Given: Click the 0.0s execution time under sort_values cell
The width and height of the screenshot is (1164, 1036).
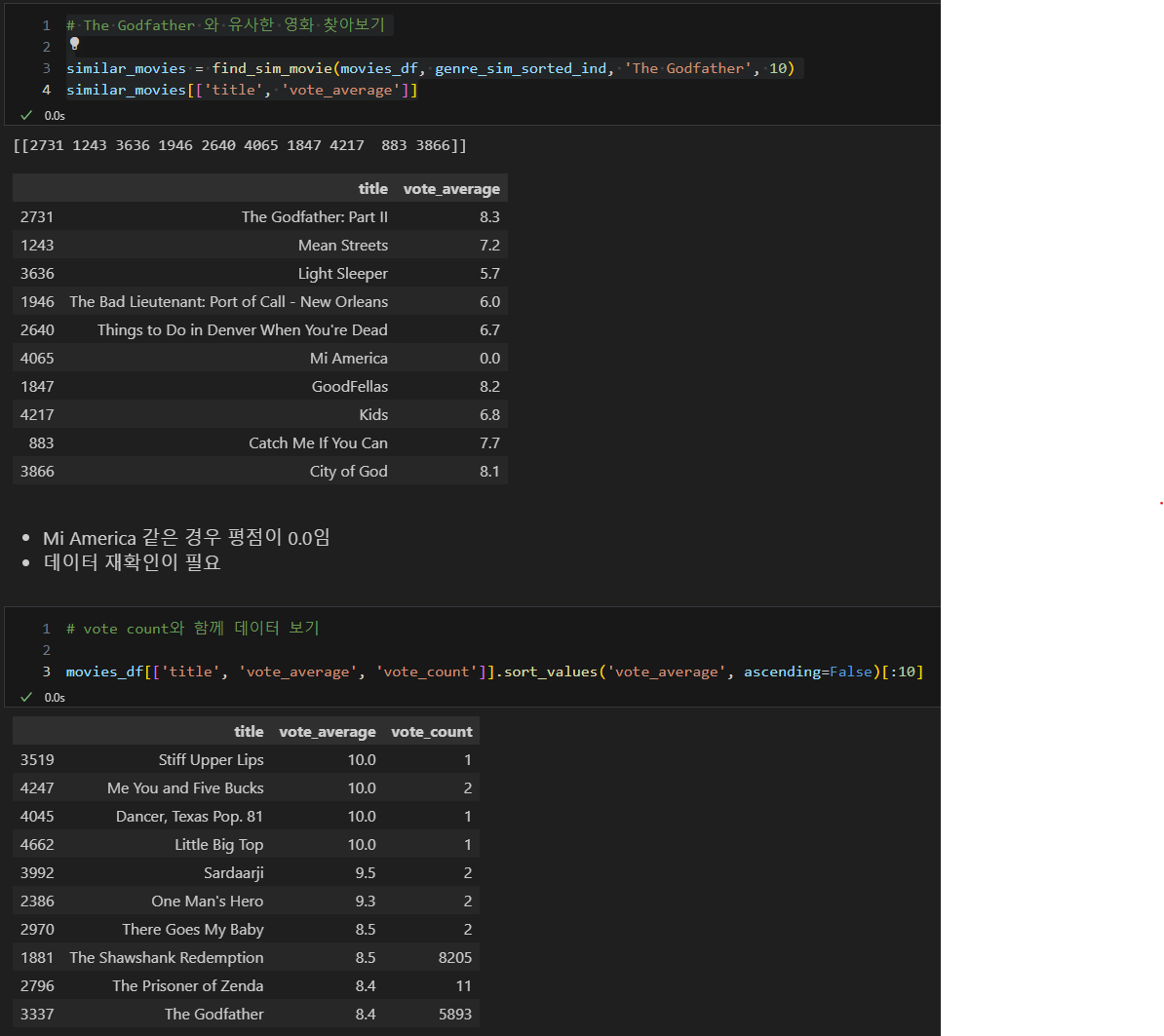Looking at the screenshot, I should [x=55, y=698].
